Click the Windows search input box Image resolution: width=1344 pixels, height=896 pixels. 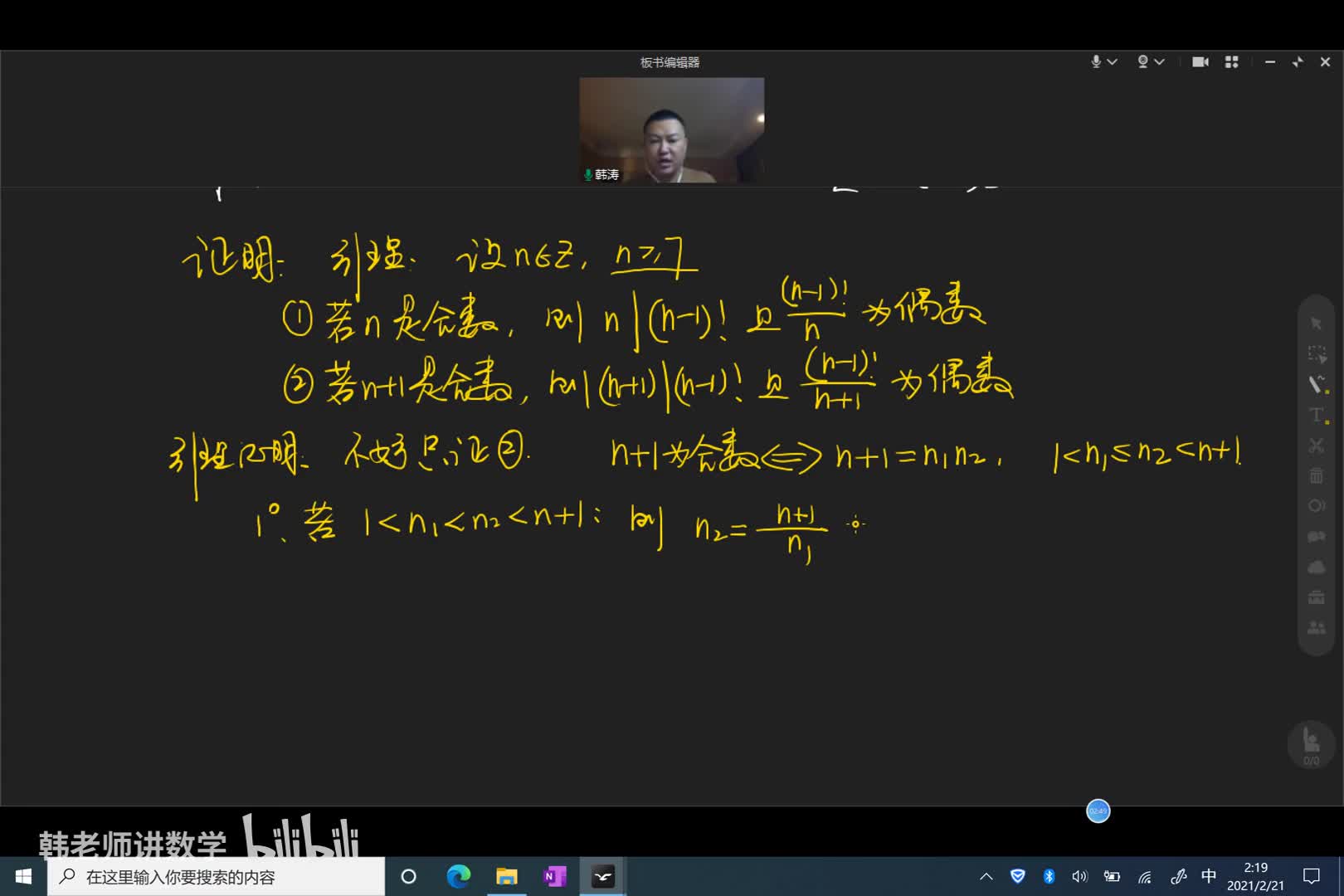click(x=217, y=877)
